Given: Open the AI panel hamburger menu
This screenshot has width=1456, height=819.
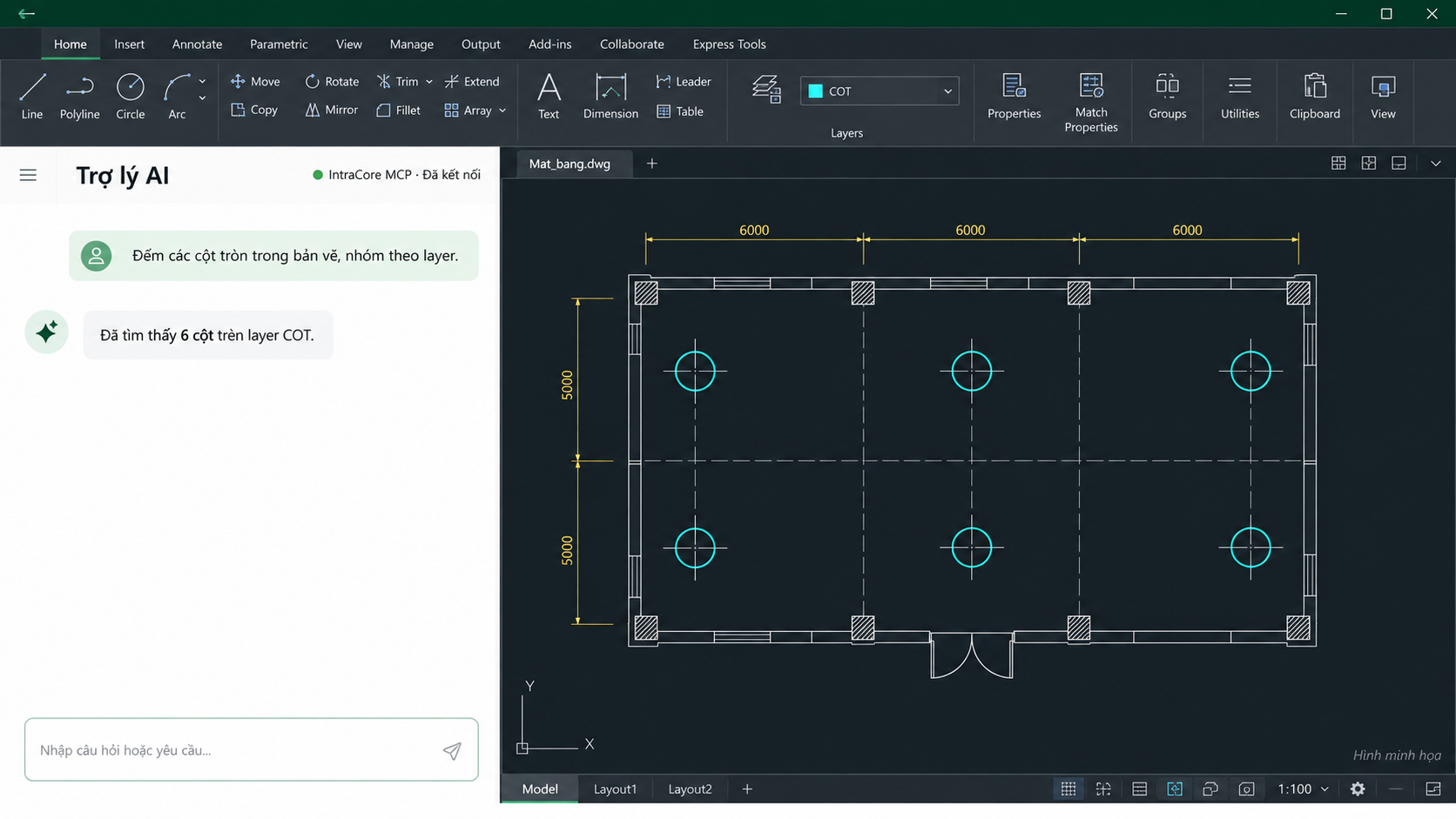Looking at the screenshot, I should coord(28,175).
